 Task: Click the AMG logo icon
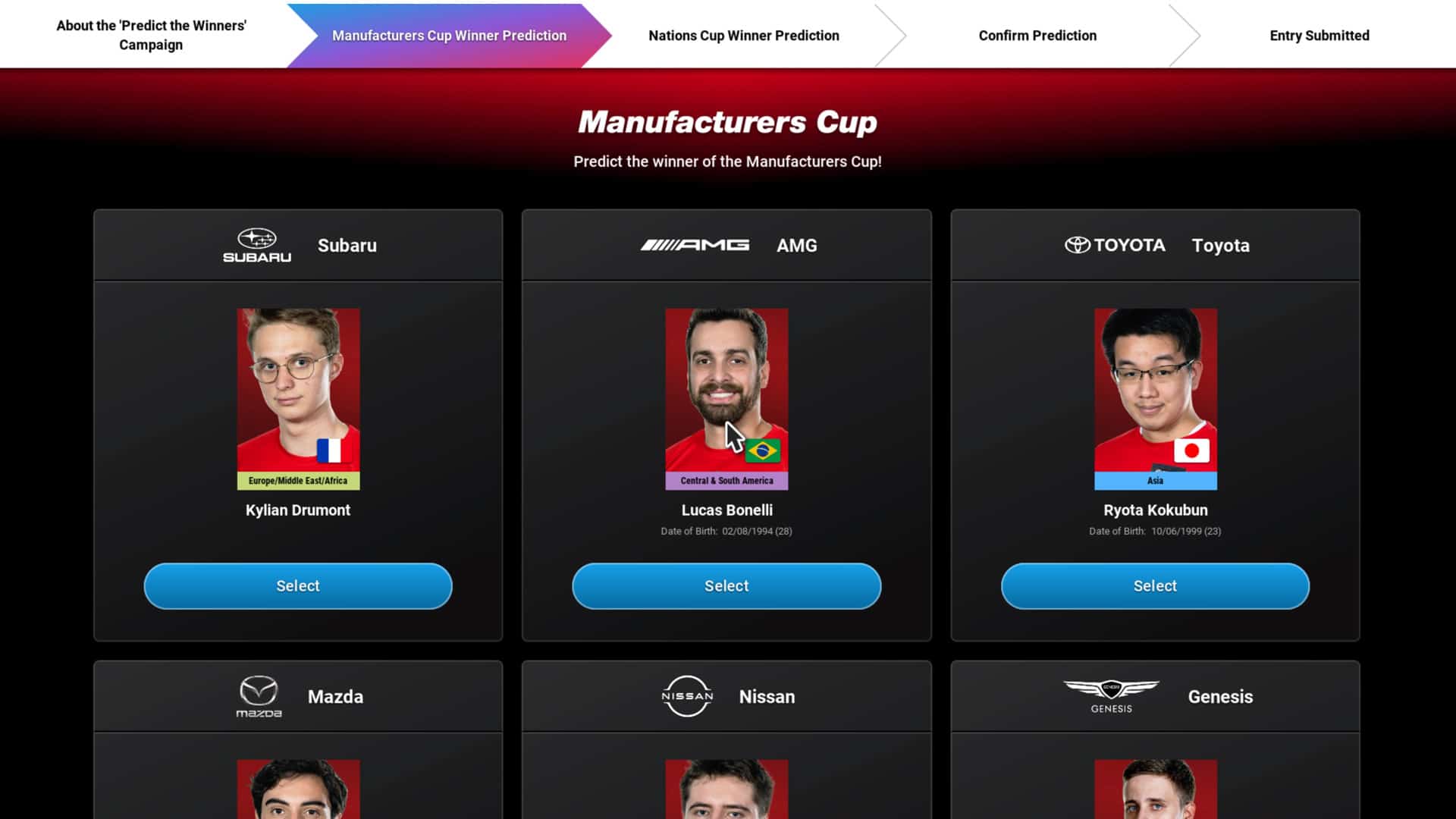point(695,245)
